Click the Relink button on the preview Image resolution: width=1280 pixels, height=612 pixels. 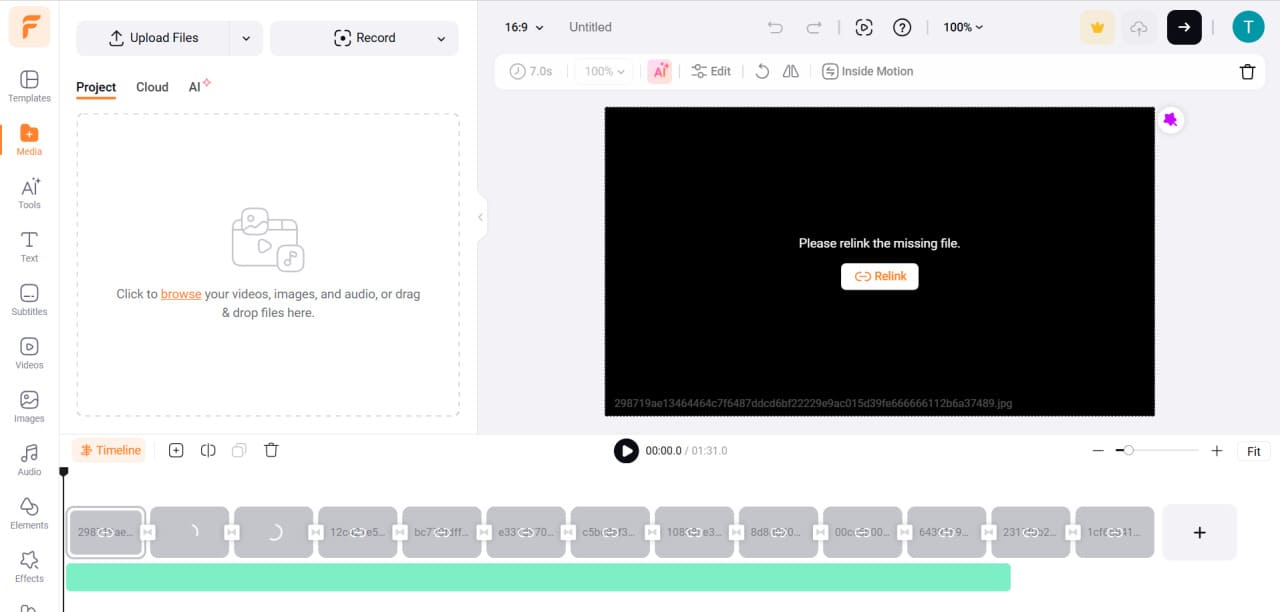point(879,276)
